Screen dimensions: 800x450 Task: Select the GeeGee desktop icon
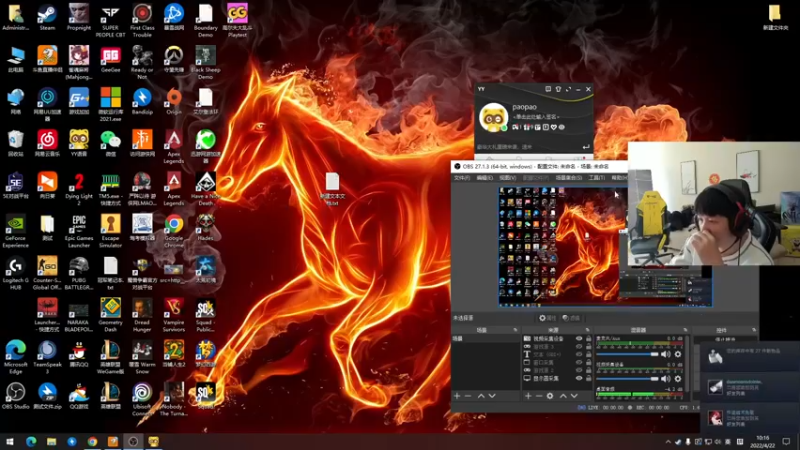click(x=110, y=59)
